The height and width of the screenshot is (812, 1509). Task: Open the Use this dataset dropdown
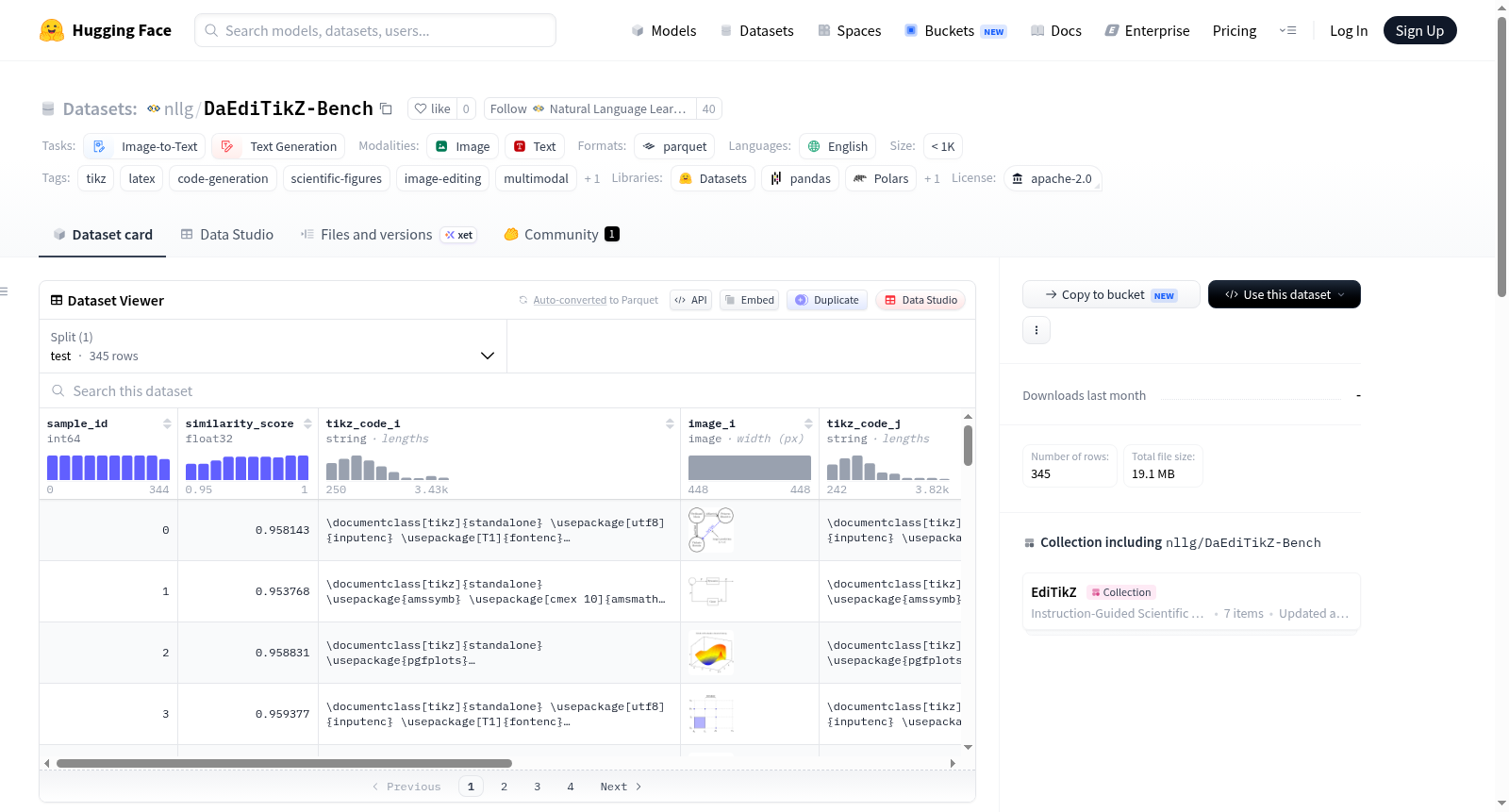click(x=1284, y=294)
